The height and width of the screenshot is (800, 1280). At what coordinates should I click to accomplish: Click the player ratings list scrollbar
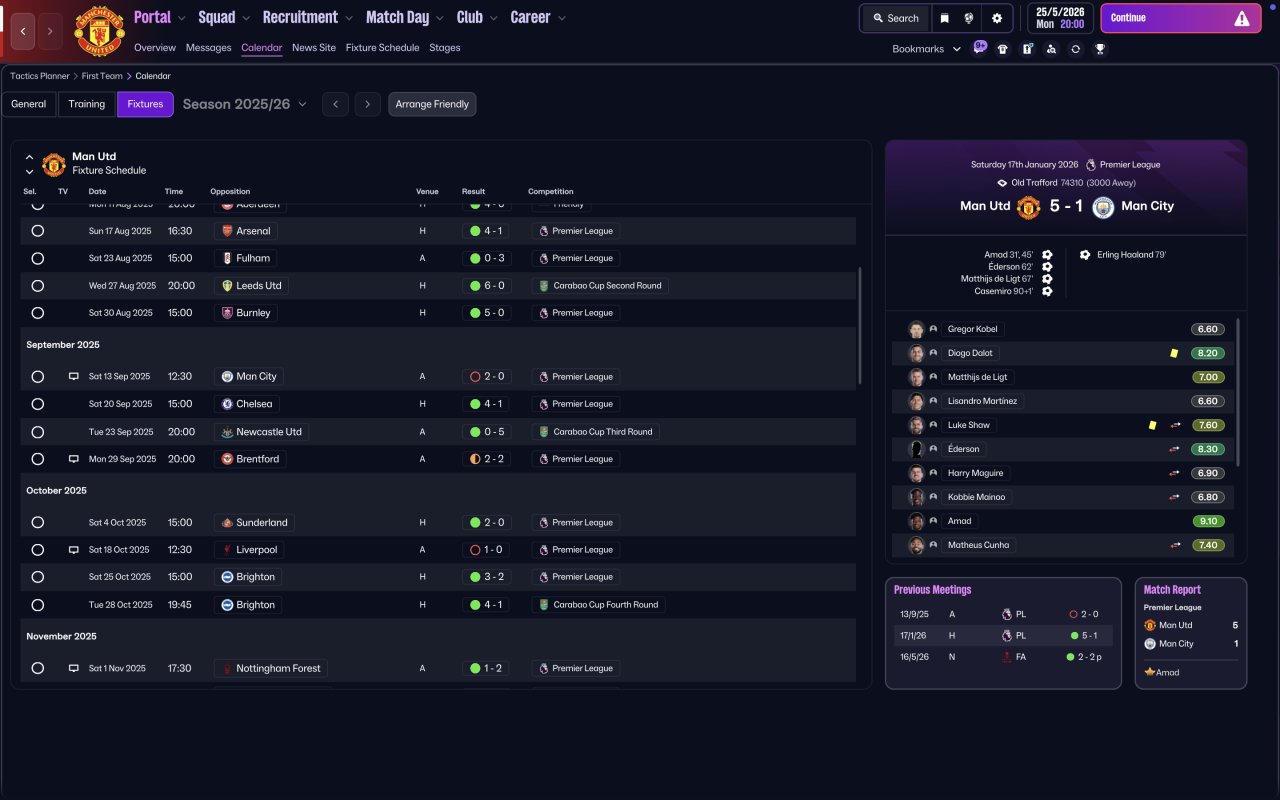1238,391
